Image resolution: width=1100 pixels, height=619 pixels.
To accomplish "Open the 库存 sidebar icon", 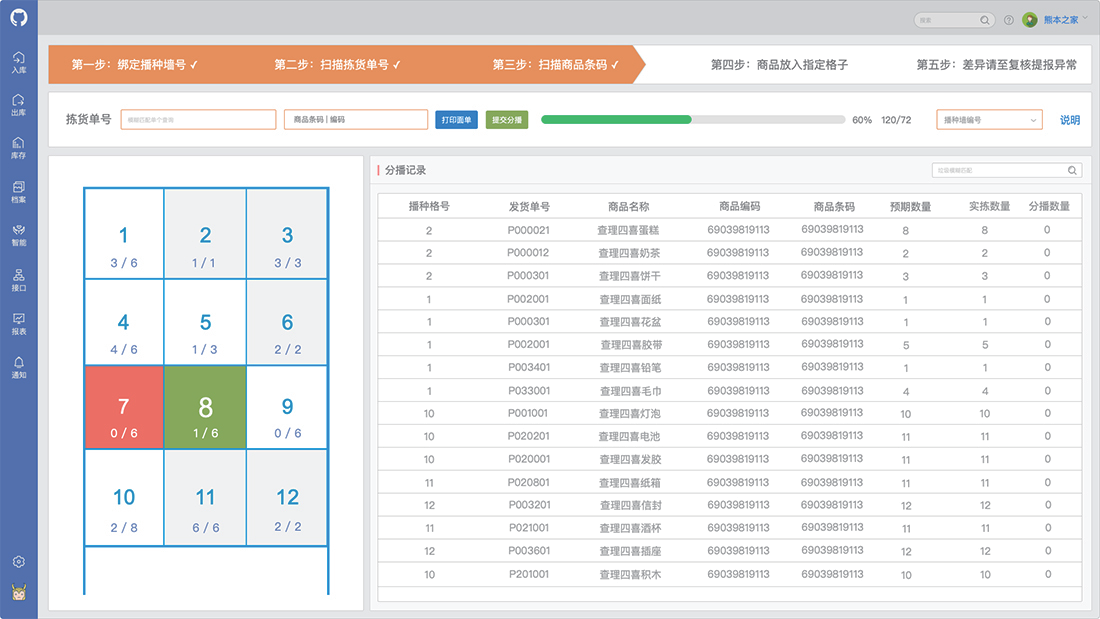I will click(18, 147).
